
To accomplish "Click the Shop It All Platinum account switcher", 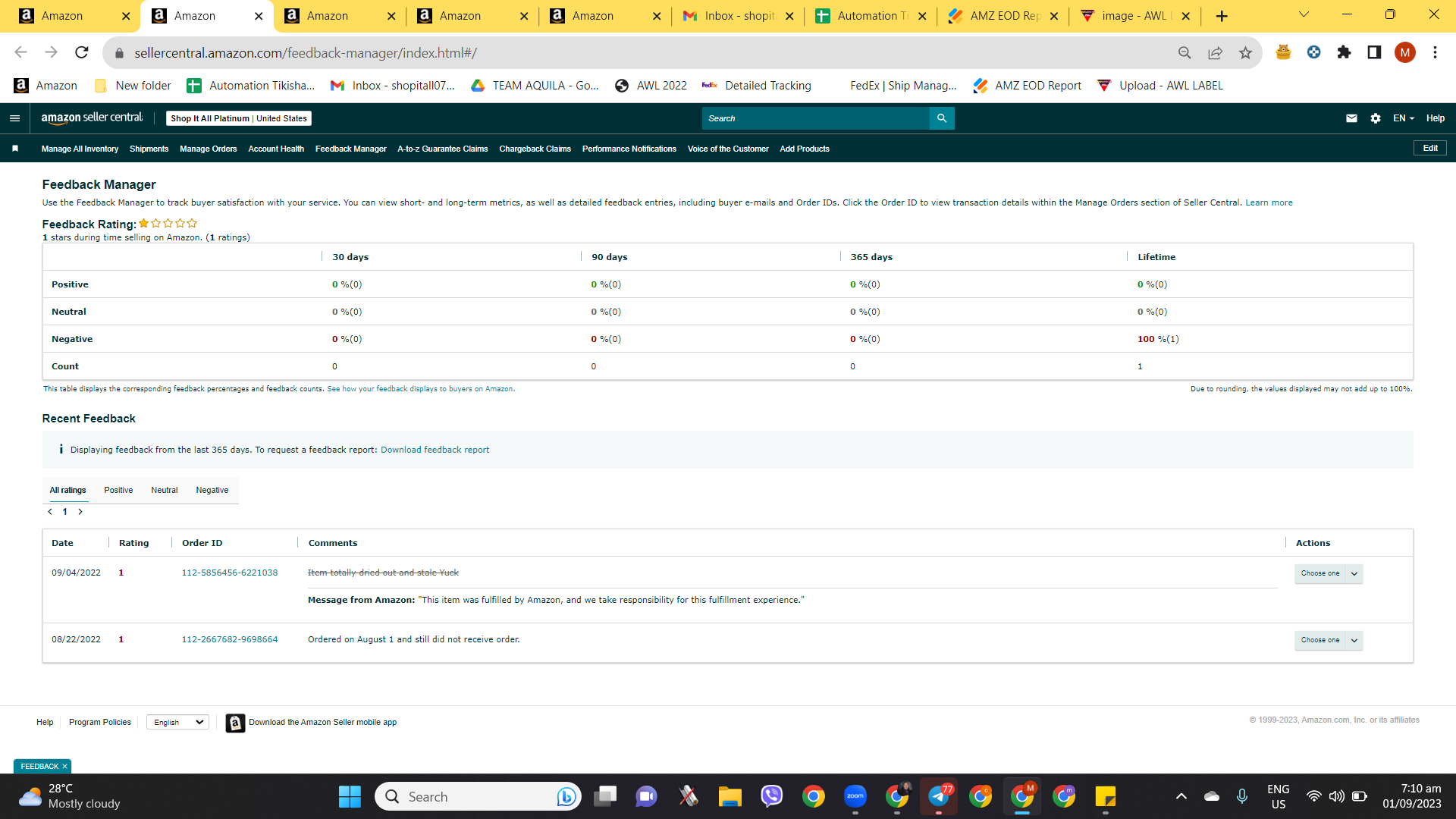I will [239, 118].
